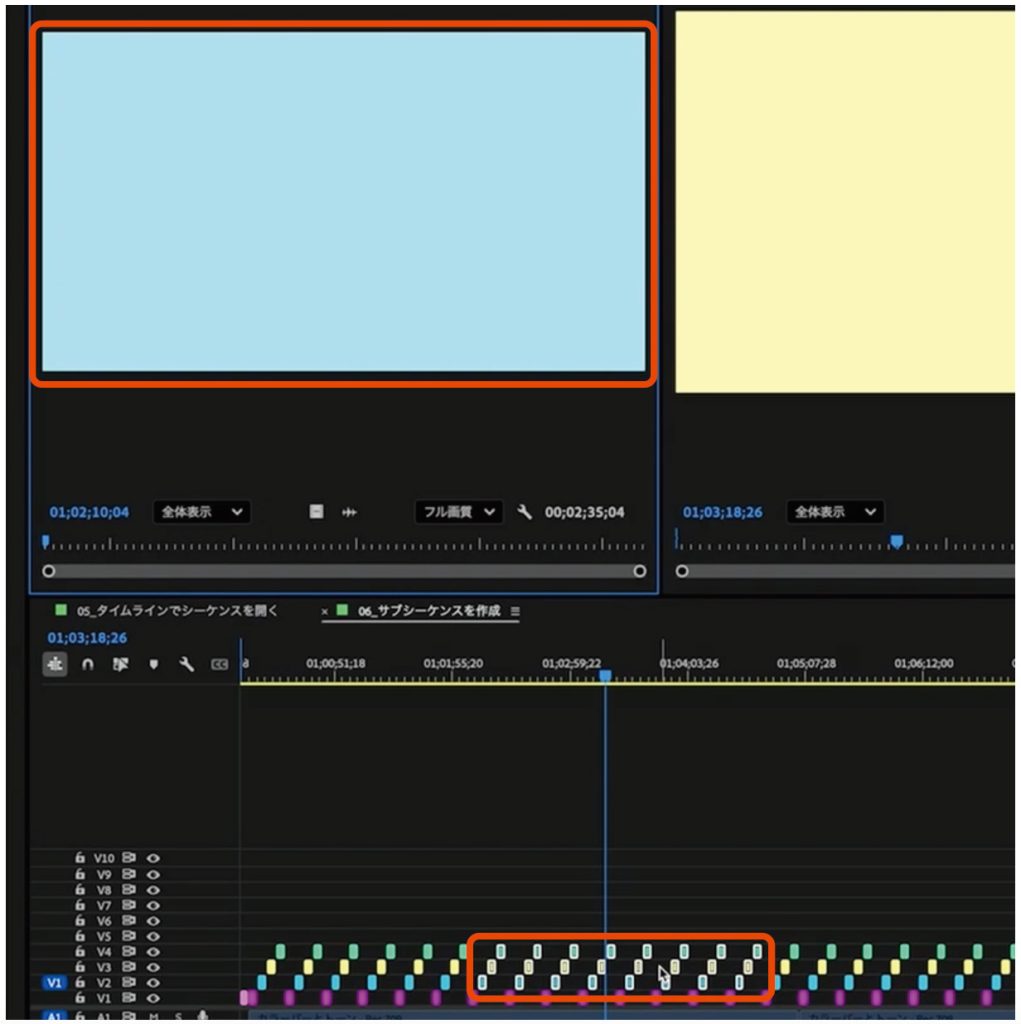
Task: Hide track V4 using its eye icon
Action: (154, 952)
